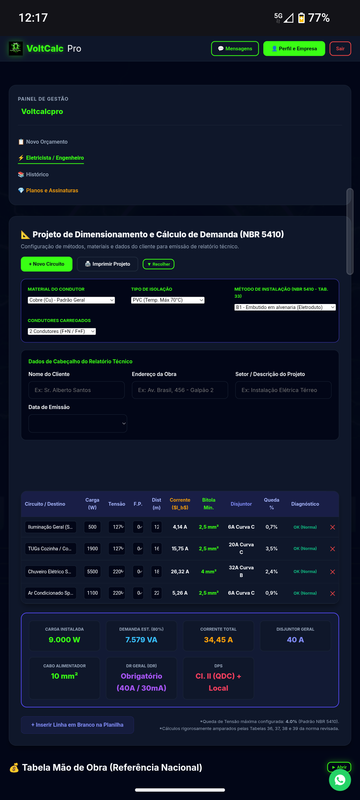Delete the TUGs Cozinha circuit row
This screenshot has width=360, height=800.
(332, 549)
